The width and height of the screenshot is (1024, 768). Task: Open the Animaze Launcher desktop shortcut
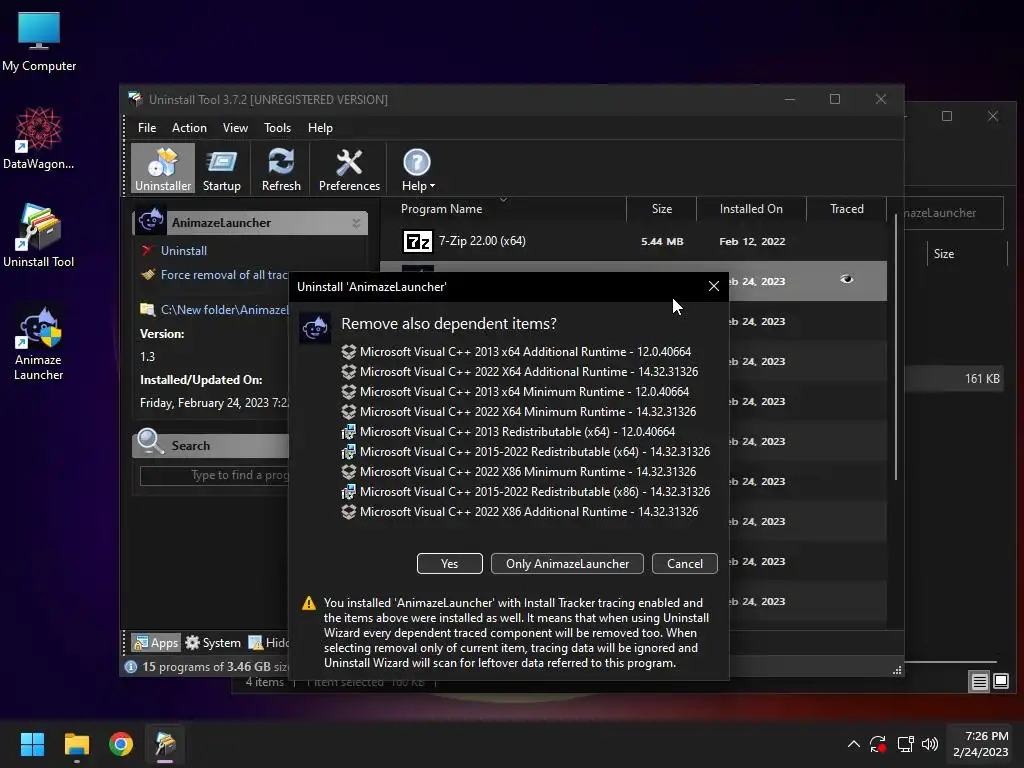tap(39, 344)
